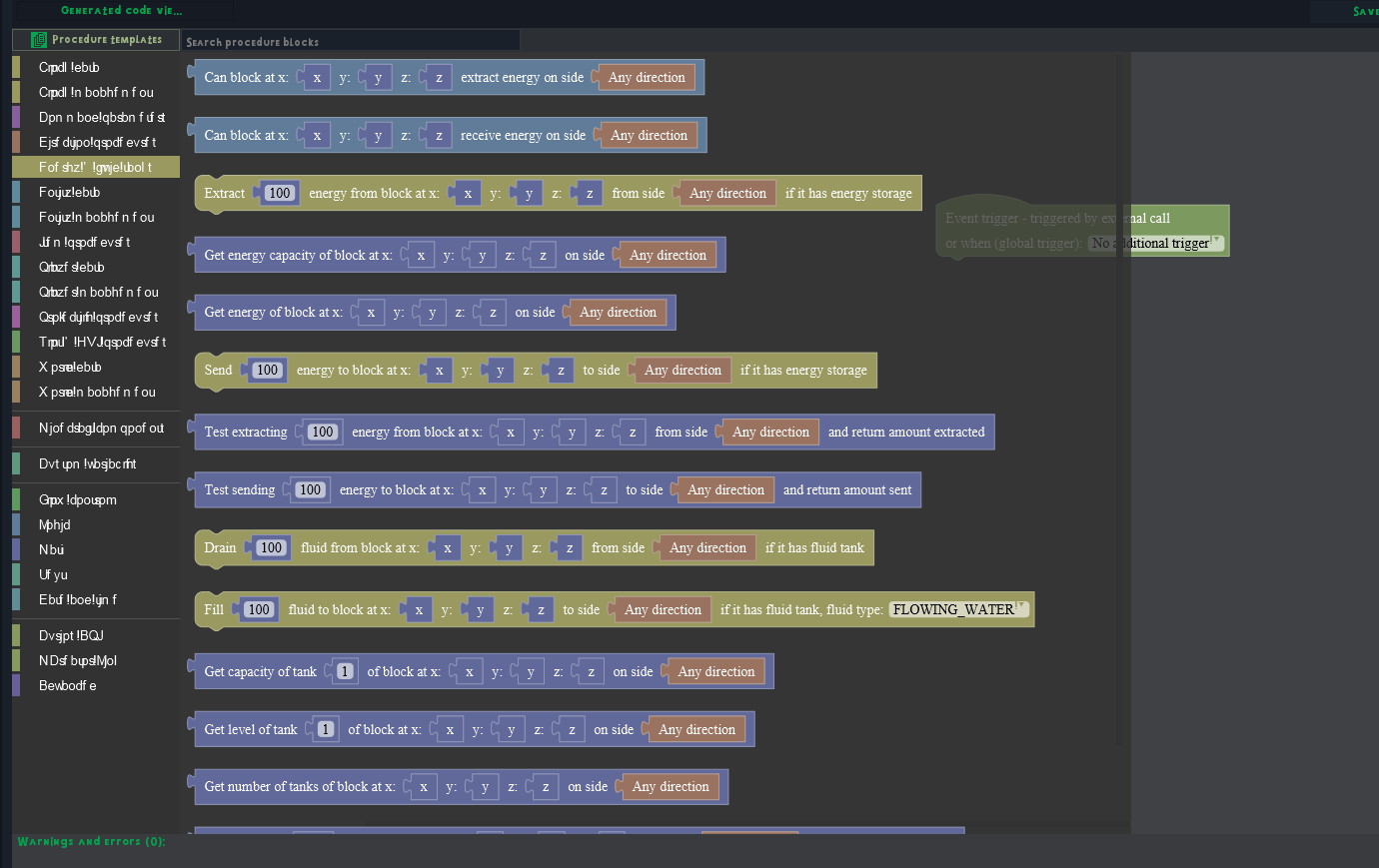1379x868 pixels.
Task: Click the 100 value in the Test sending block
Action: (x=310, y=489)
